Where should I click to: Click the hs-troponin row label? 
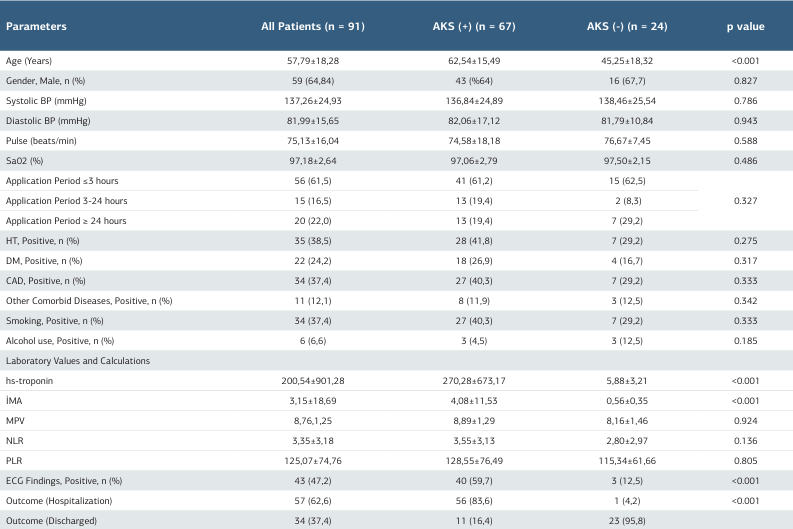[x=28, y=381]
